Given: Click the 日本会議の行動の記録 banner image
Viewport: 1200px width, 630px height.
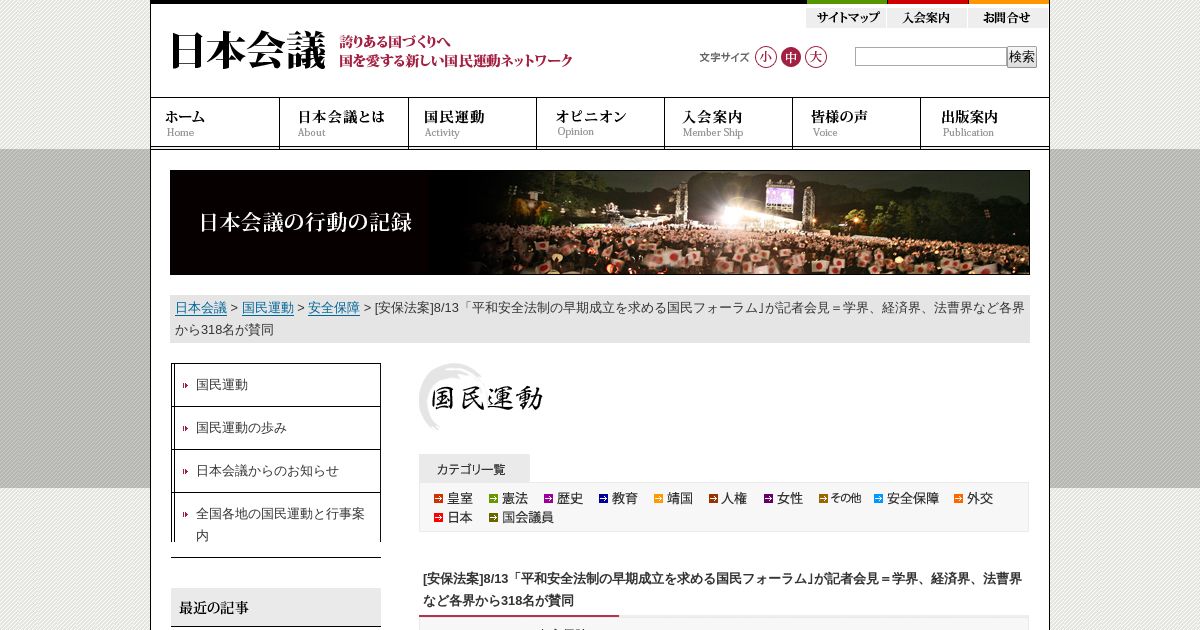Looking at the screenshot, I should pyautogui.click(x=600, y=222).
